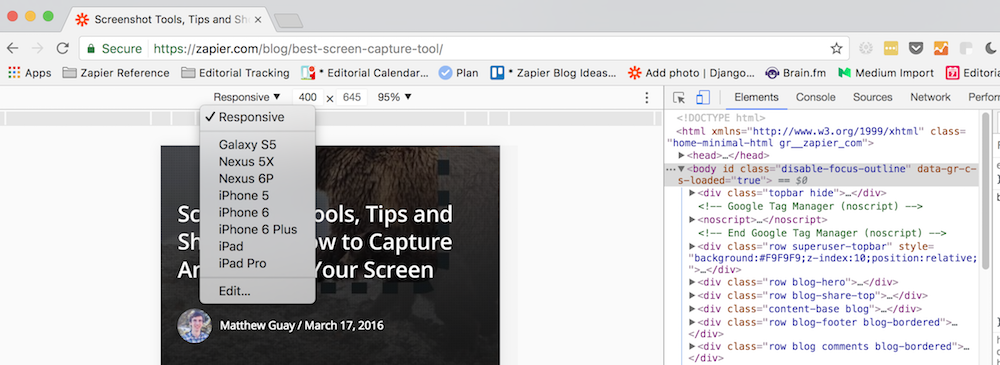Viewport: 1000px width, 365px height.
Task: Expand the blog comments blog-bordered div
Action: (x=693, y=346)
